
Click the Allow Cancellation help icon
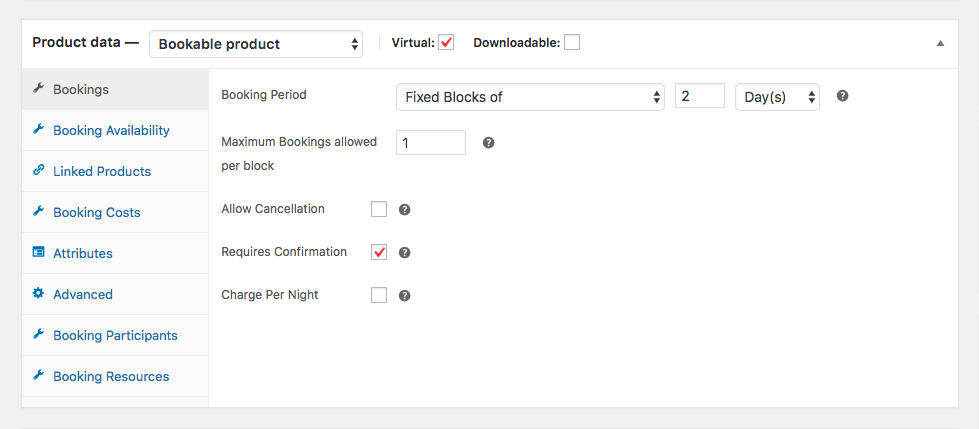(405, 210)
